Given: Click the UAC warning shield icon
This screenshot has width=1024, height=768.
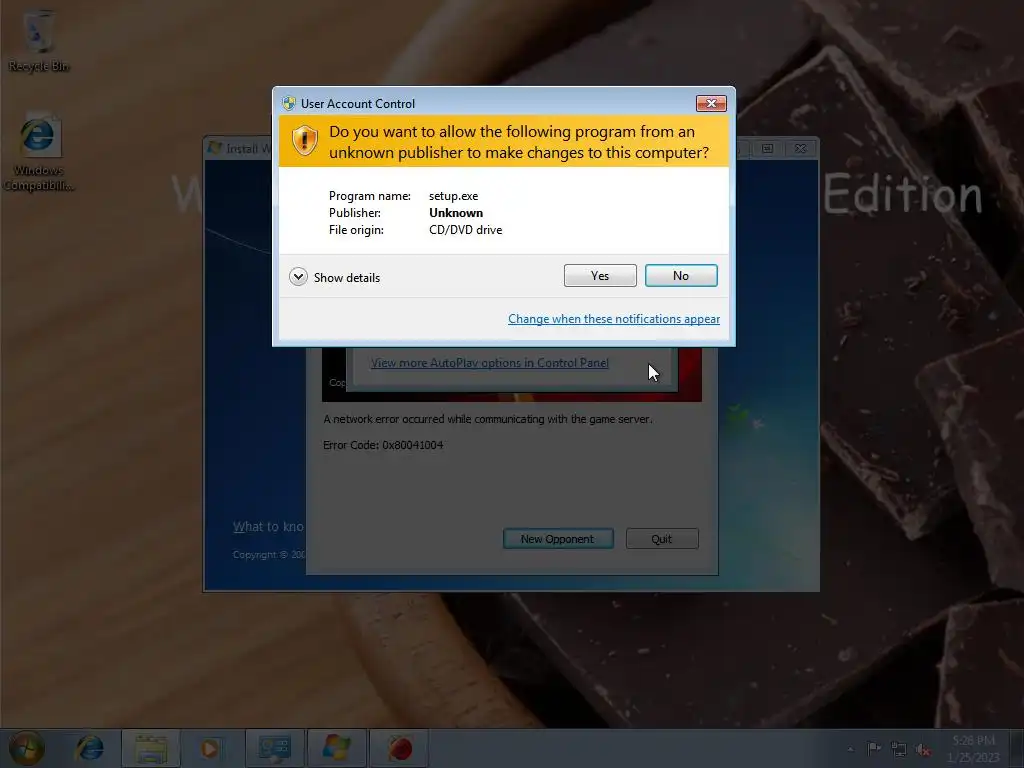Looking at the screenshot, I should click(304, 140).
